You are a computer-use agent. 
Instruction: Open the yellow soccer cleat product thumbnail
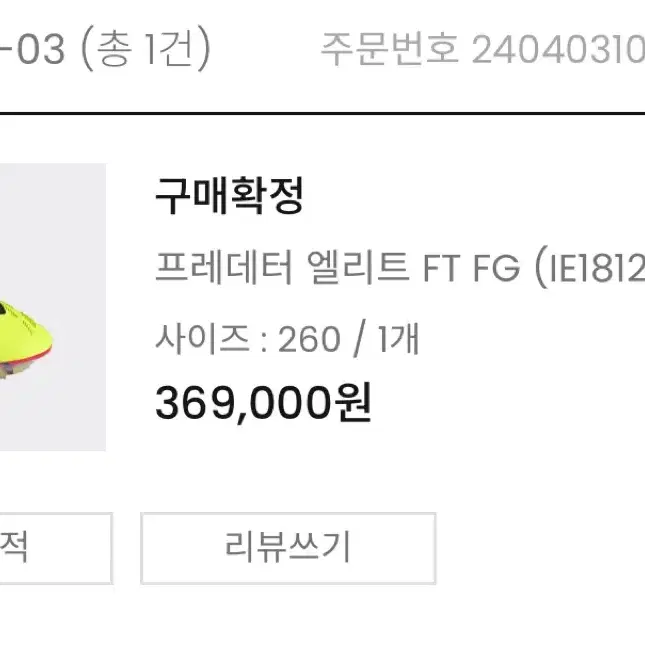[53, 307]
